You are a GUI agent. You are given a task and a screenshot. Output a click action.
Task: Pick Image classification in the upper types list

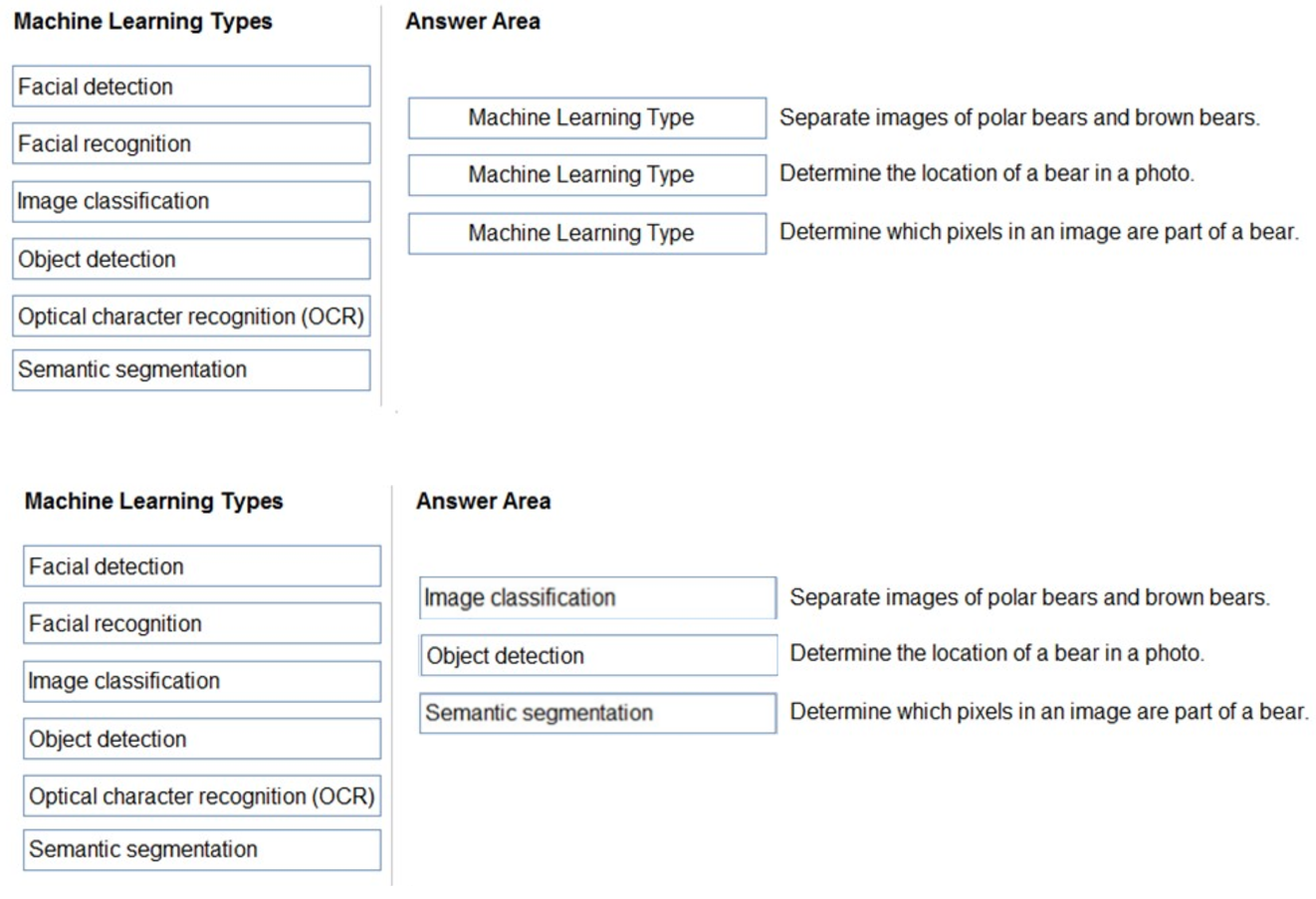191,201
